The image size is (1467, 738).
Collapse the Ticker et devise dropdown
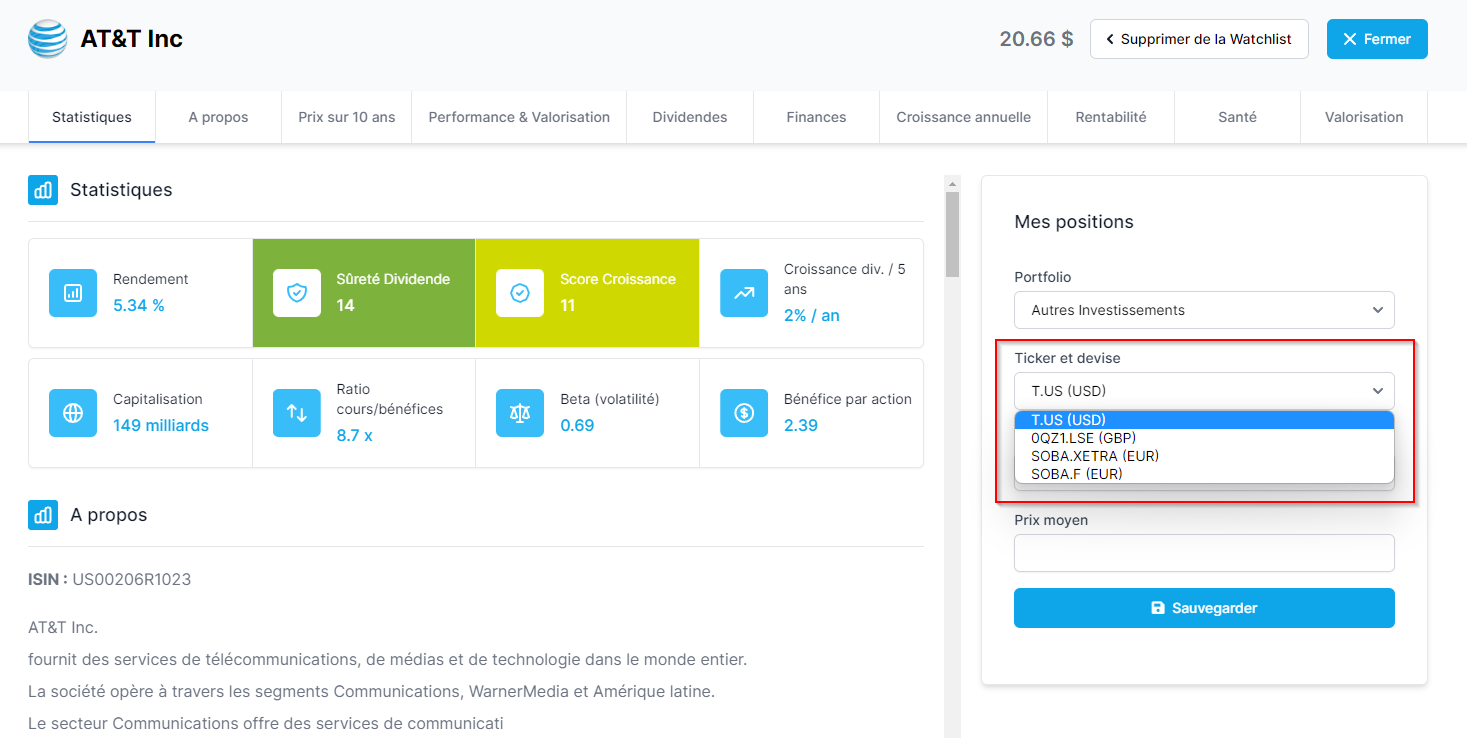[x=1204, y=391]
